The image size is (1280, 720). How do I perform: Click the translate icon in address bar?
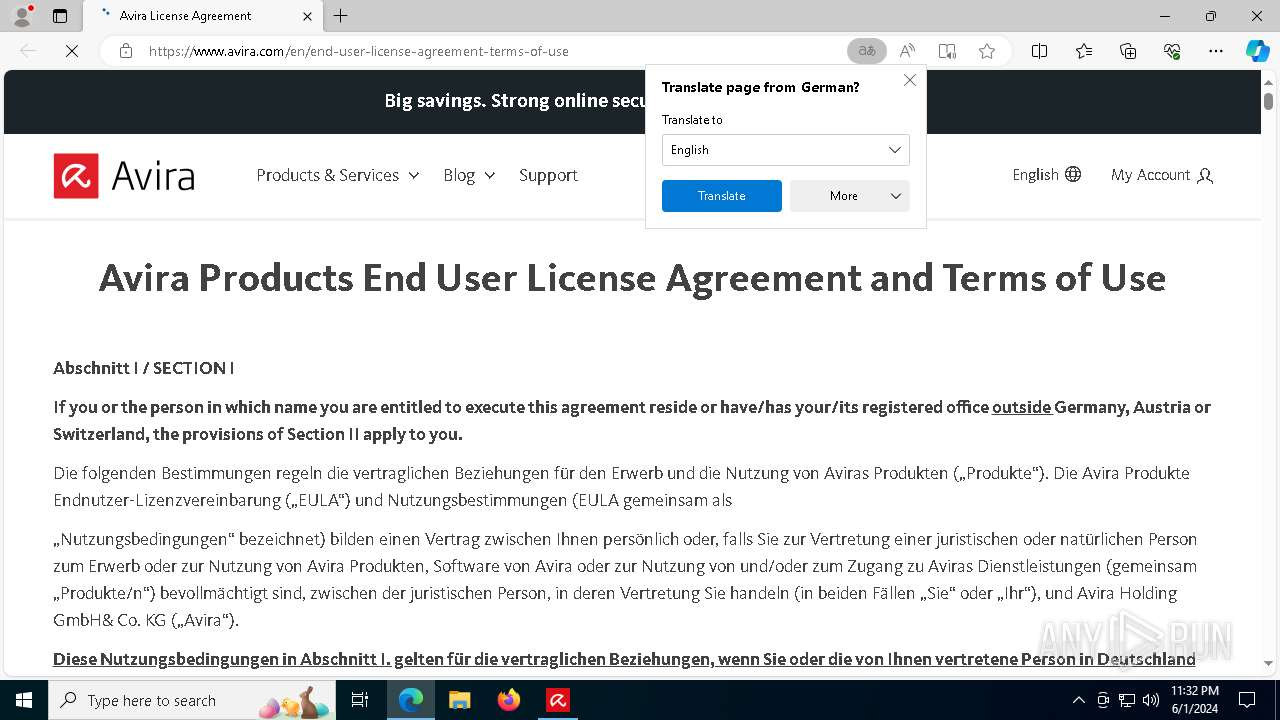tap(867, 51)
